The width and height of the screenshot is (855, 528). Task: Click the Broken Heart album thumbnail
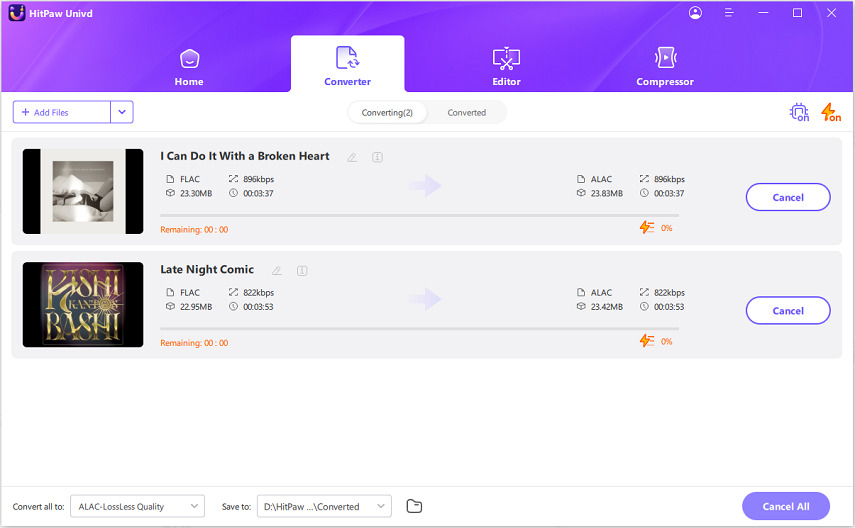pos(83,191)
